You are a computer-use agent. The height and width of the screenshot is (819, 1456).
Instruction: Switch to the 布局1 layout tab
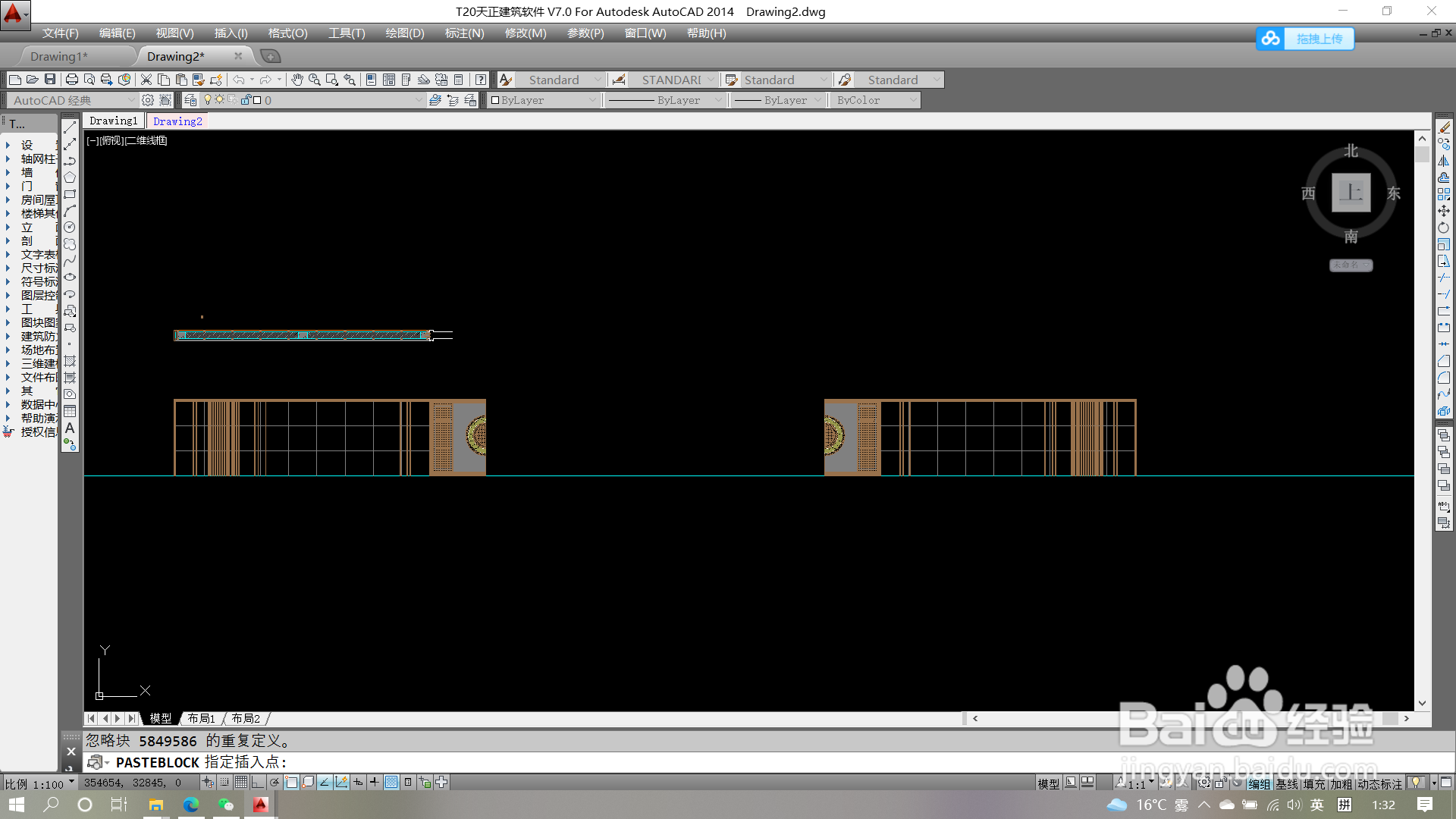click(x=202, y=718)
